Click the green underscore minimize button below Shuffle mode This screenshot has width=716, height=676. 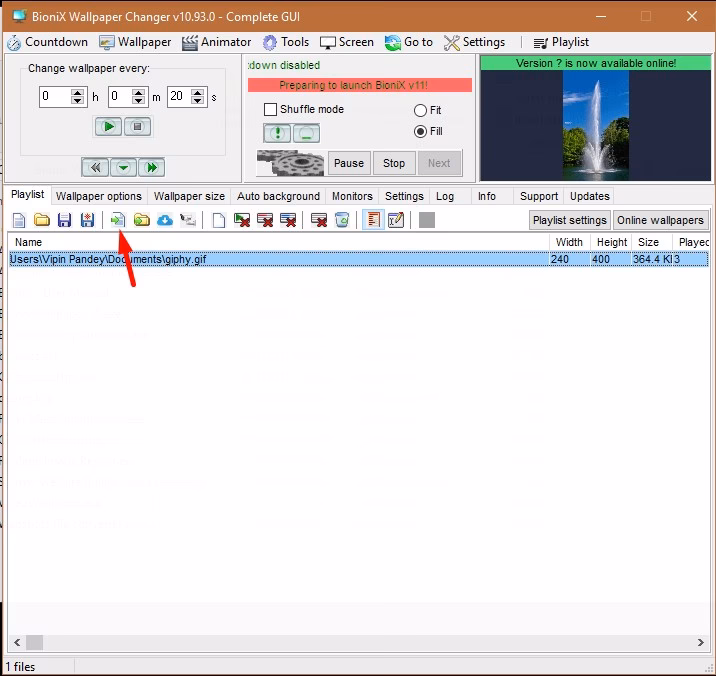coord(306,133)
